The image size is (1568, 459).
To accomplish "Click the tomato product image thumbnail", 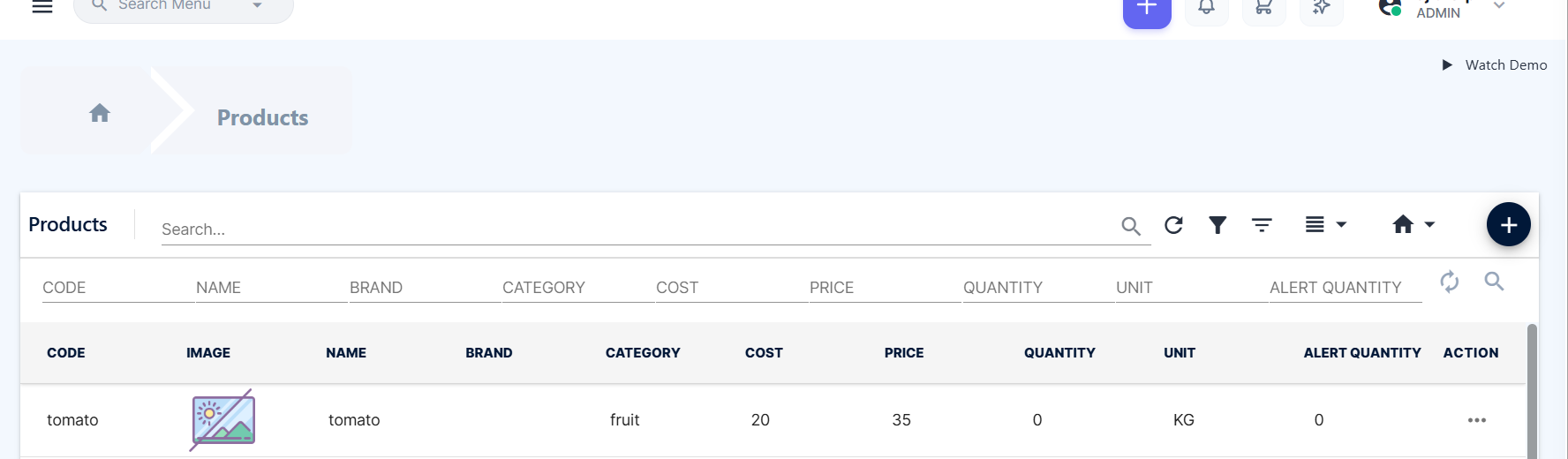I will point(222,420).
